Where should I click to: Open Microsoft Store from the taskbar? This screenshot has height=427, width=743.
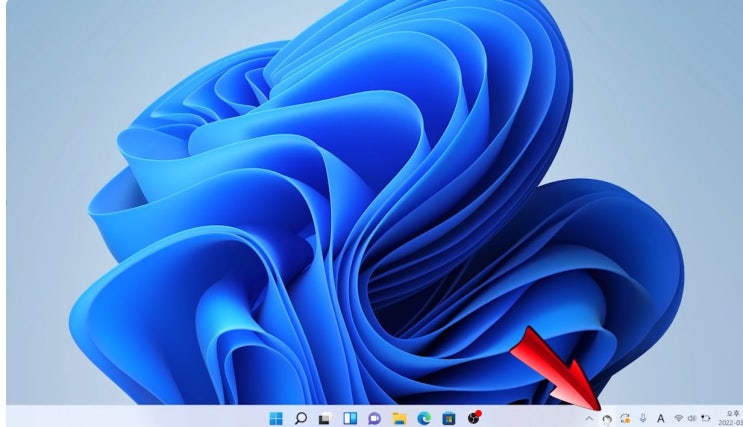tap(449, 418)
